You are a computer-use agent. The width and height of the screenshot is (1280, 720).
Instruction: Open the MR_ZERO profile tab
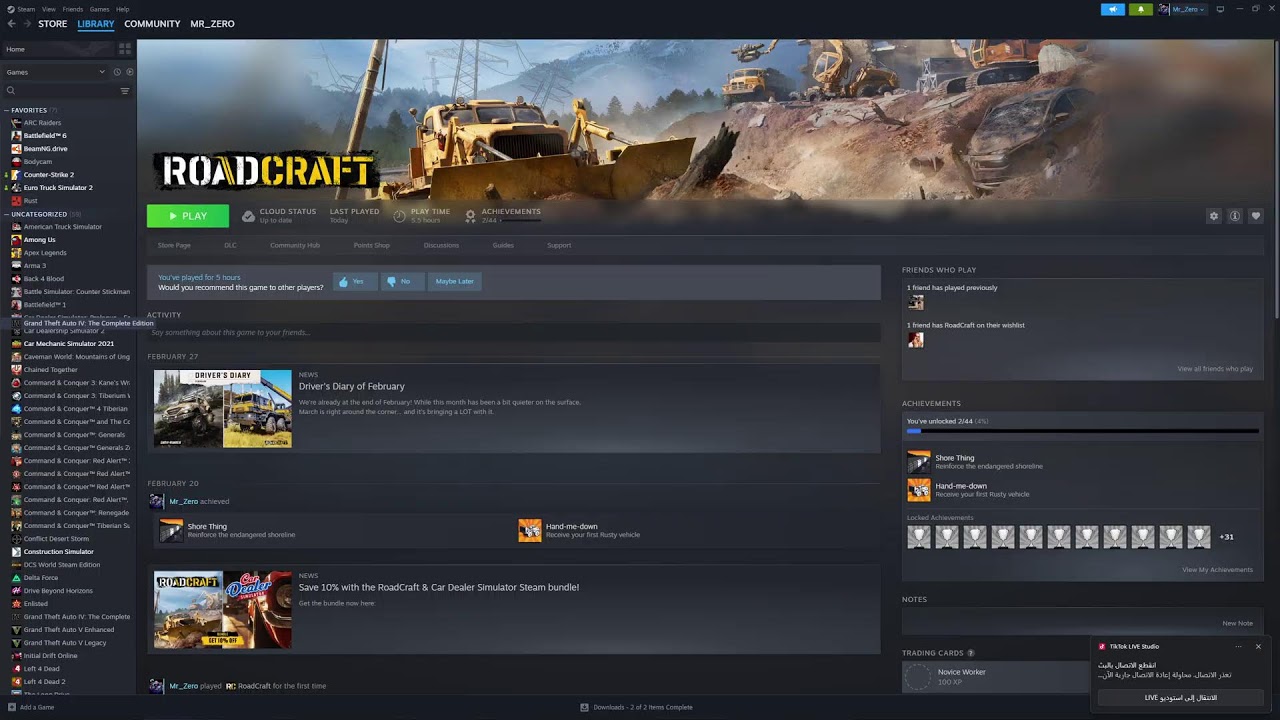(x=213, y=24)
